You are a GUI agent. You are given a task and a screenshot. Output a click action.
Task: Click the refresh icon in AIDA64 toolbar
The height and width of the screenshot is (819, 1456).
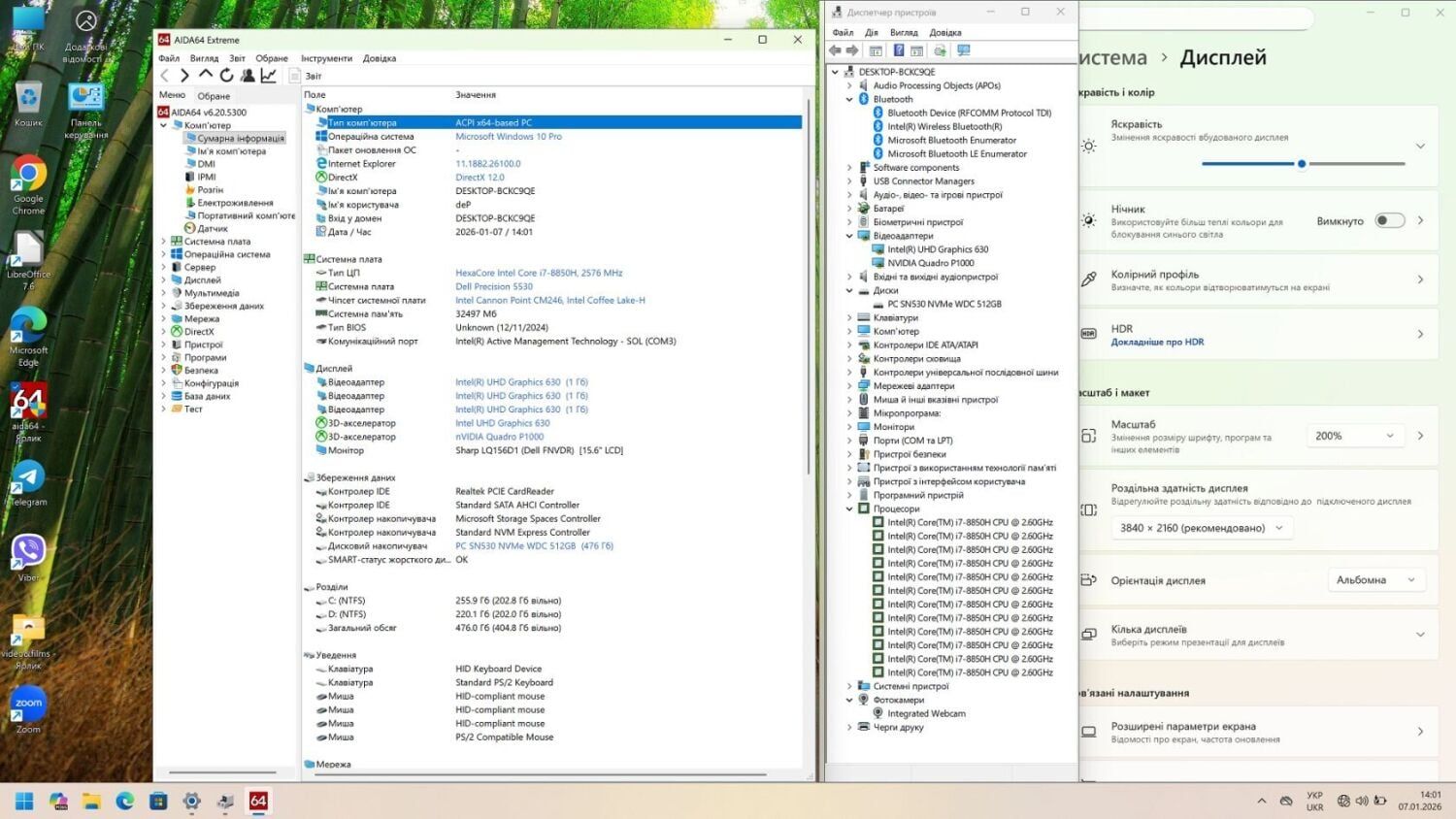click(226, 76)
